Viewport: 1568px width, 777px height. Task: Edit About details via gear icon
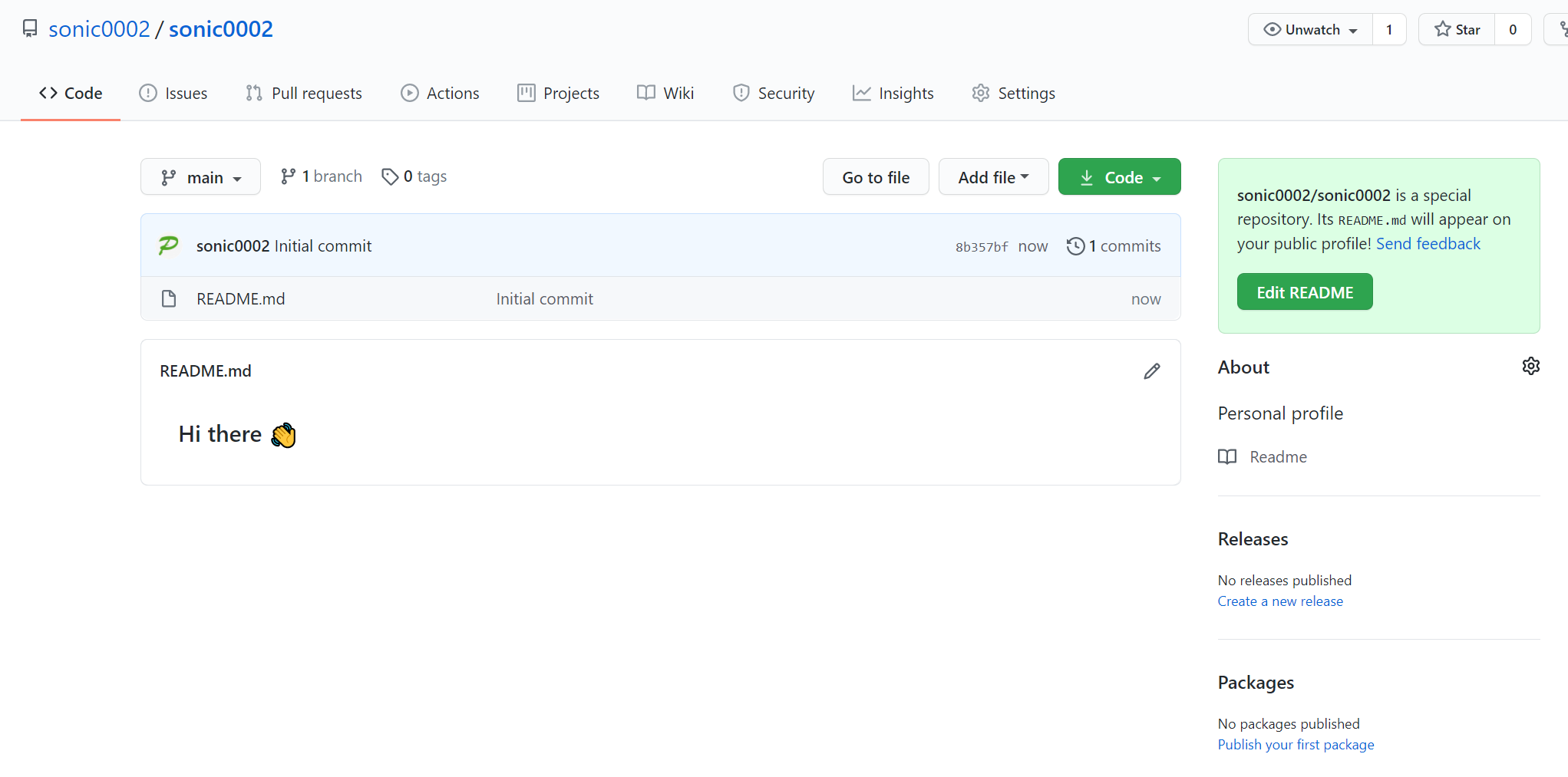tap(1531, 366)
